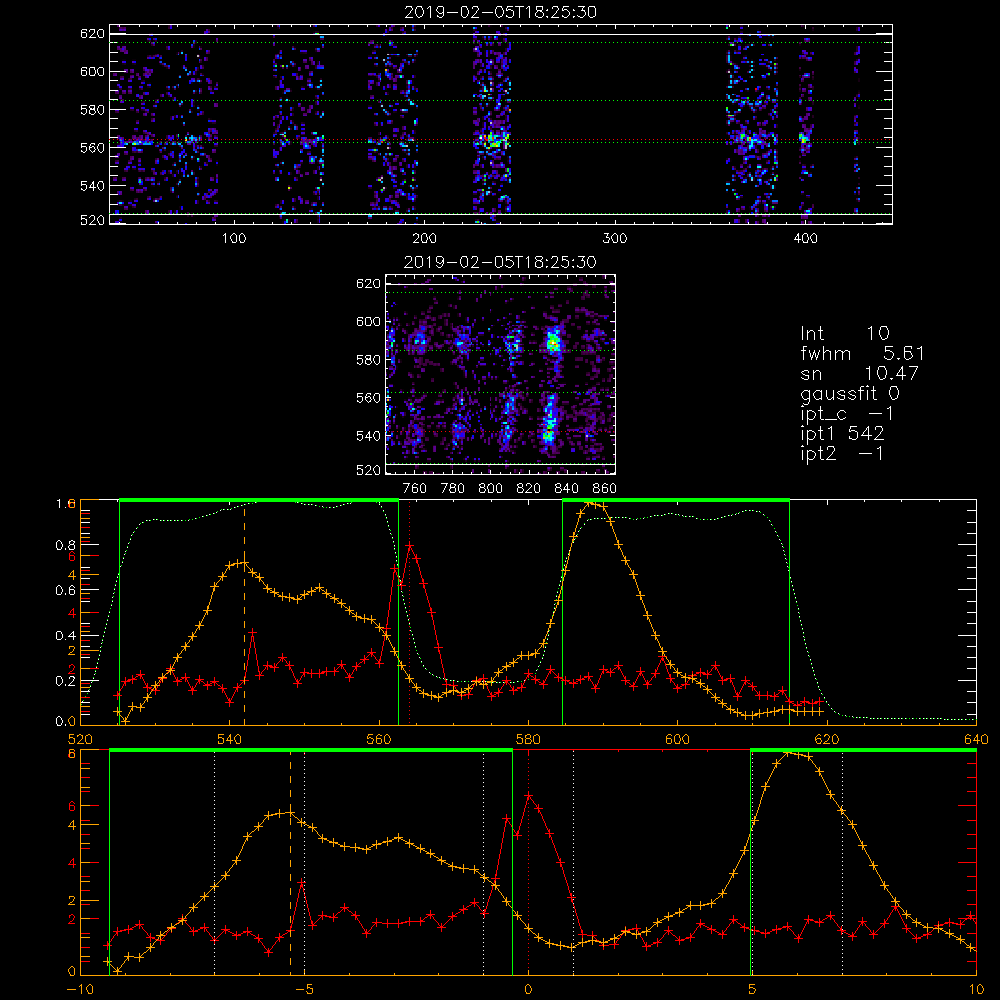Click x-axis label -5 on bottom plot
1000x1000 pixels.
(x=304, y=990)
